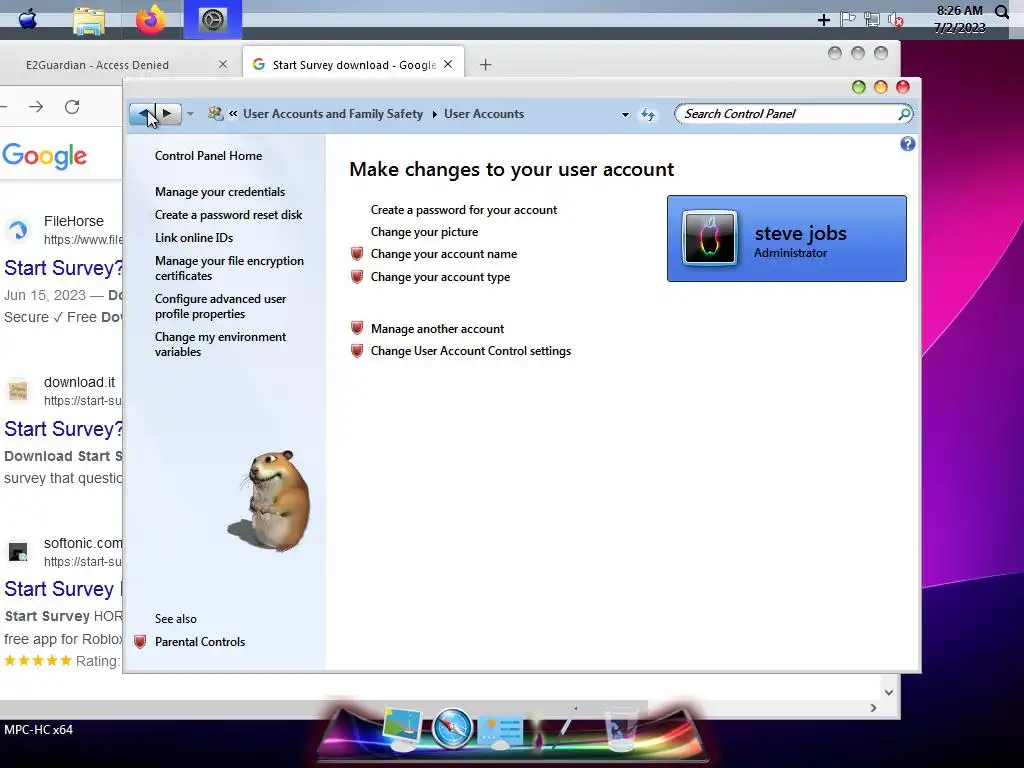Click the User Accounts breadcrumb icon
Image resolution: width=1024 pixels, height=768 pixels.
pos(216,114)
